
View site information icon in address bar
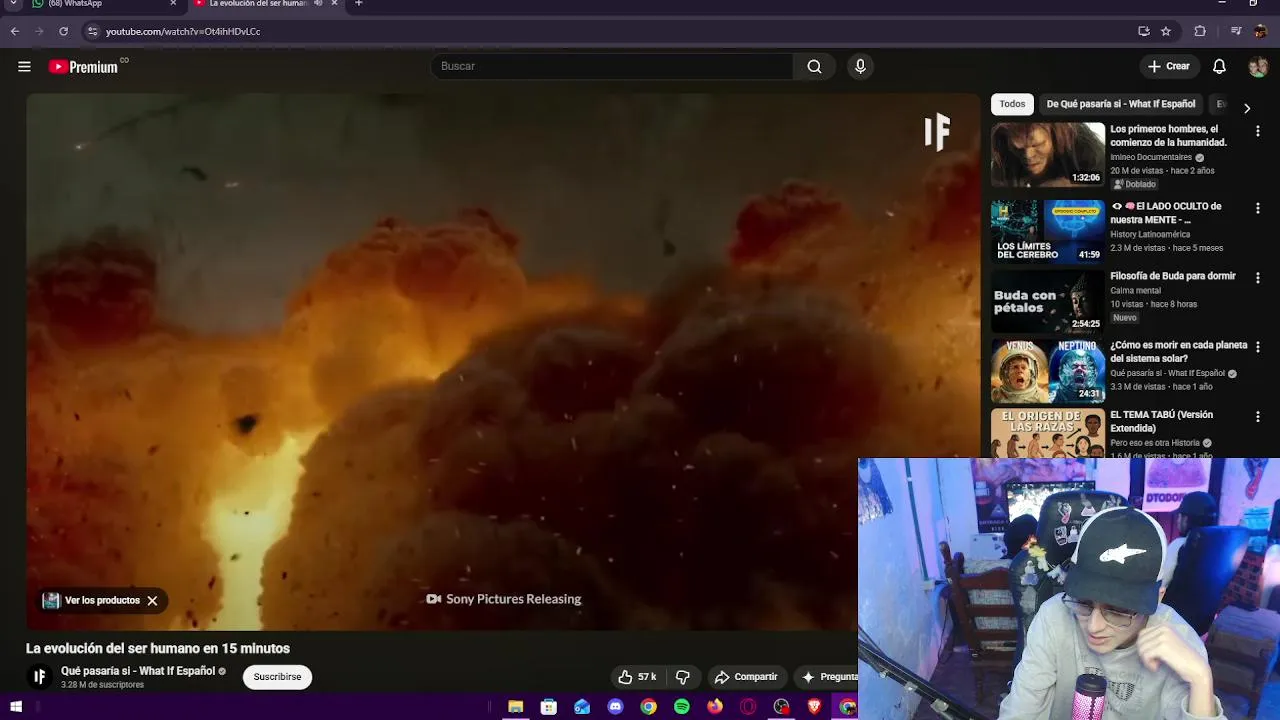coord(92,31)
